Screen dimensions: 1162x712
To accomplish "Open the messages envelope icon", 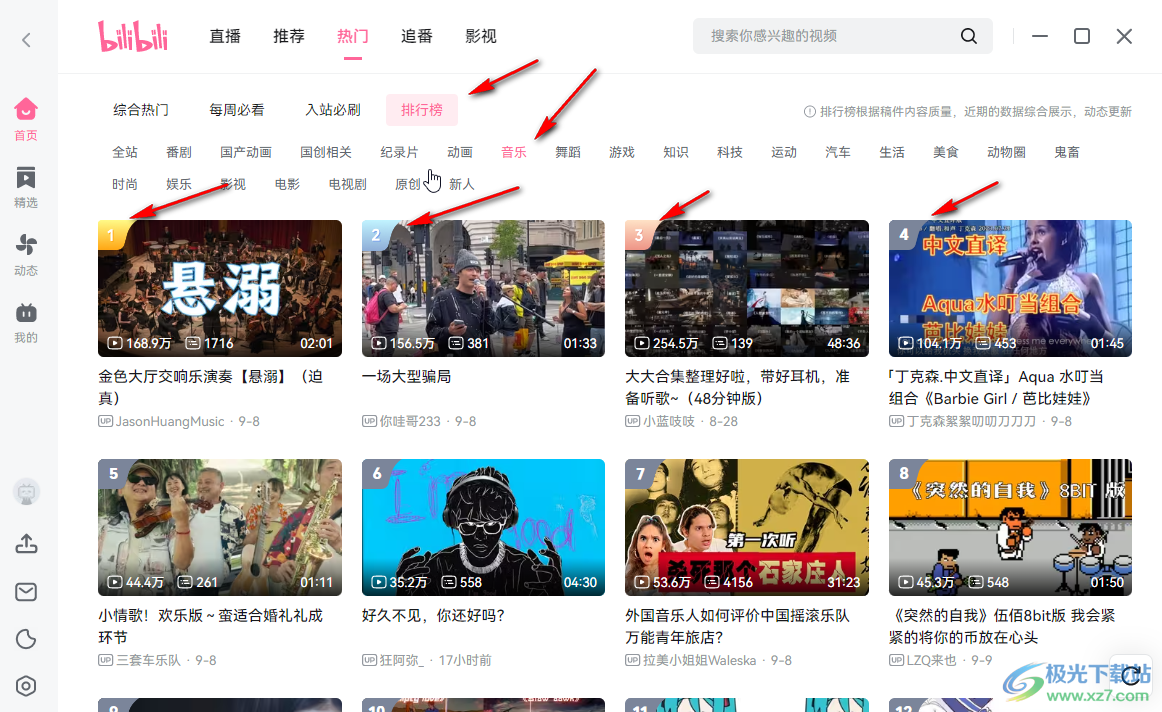I will pos(26,592).
